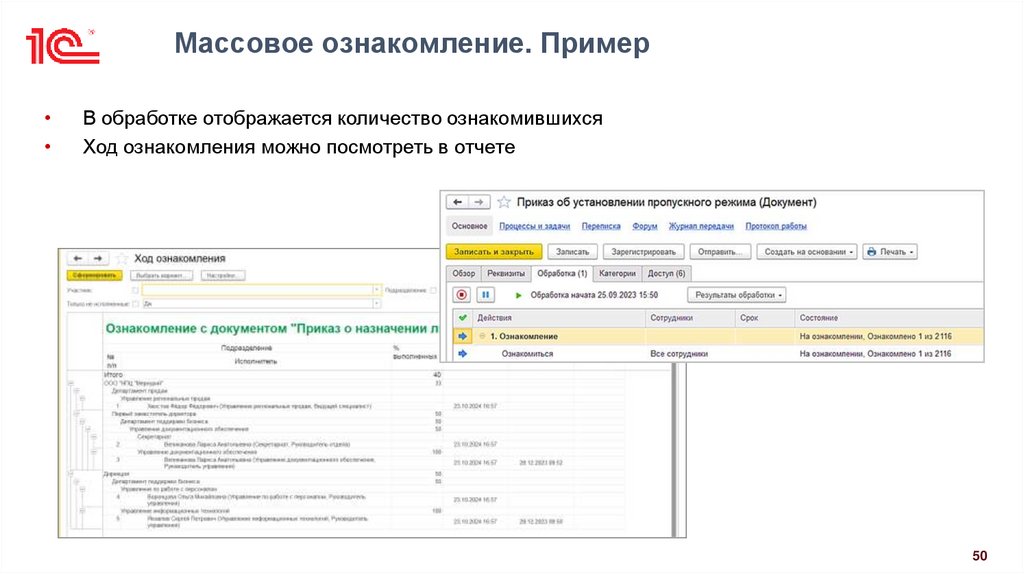
Task: Click the Дирекция group row in the report
Action: click(272, 474)
